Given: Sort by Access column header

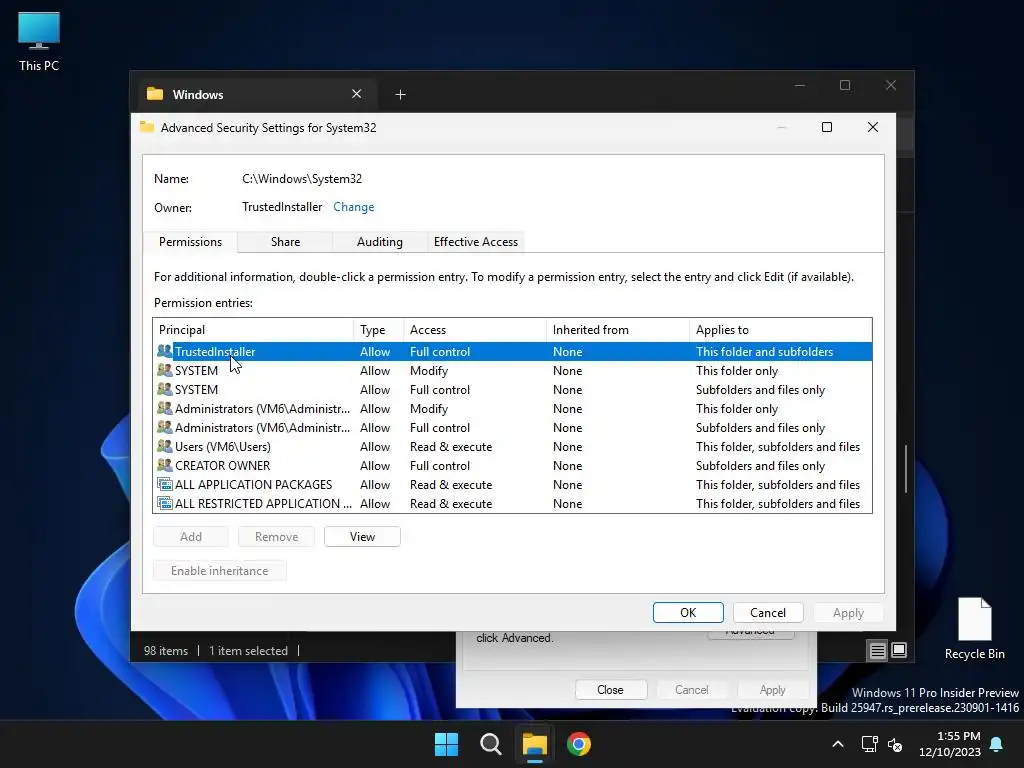Looking at the screenshot, I should [x=475, y=330].
